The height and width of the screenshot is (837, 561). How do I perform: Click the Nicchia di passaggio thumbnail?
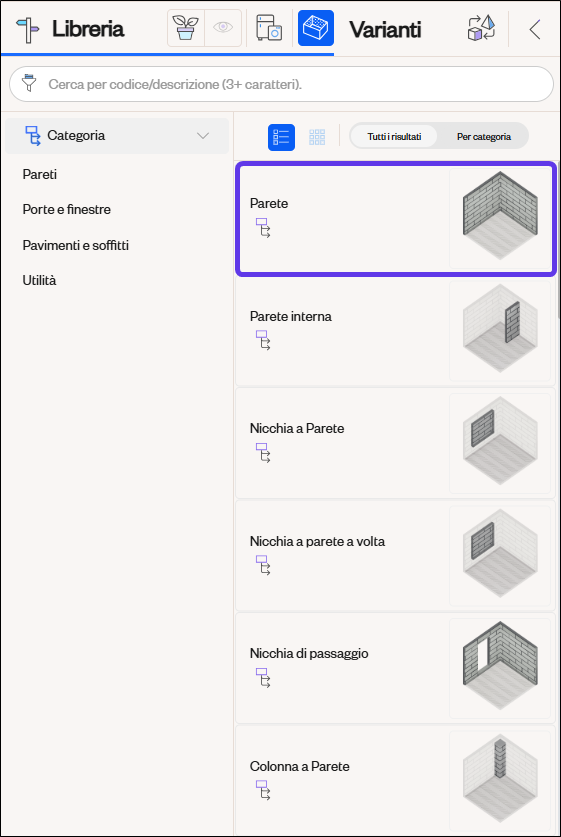coord(500,668)
